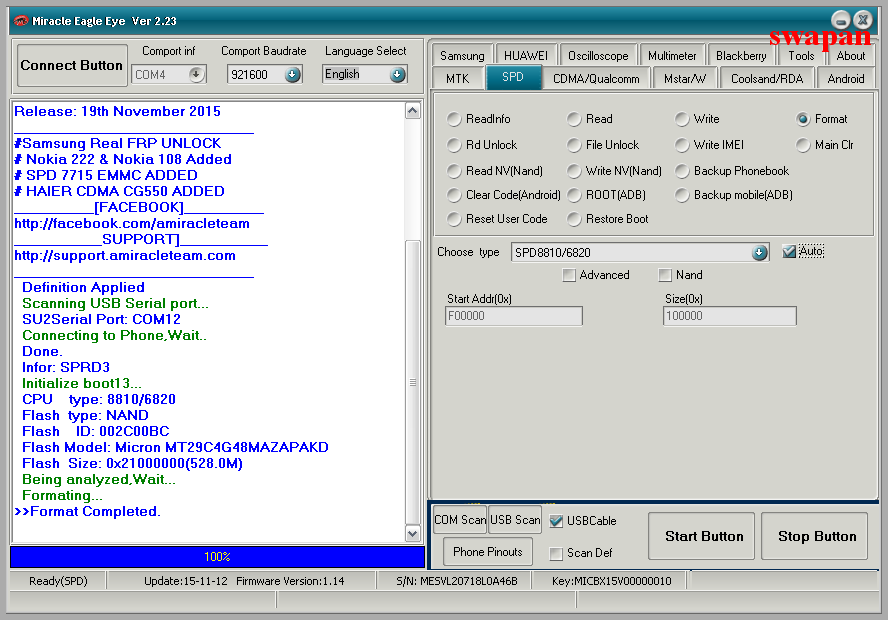
Task: Select the SPD tab
Action: point(513,77)
